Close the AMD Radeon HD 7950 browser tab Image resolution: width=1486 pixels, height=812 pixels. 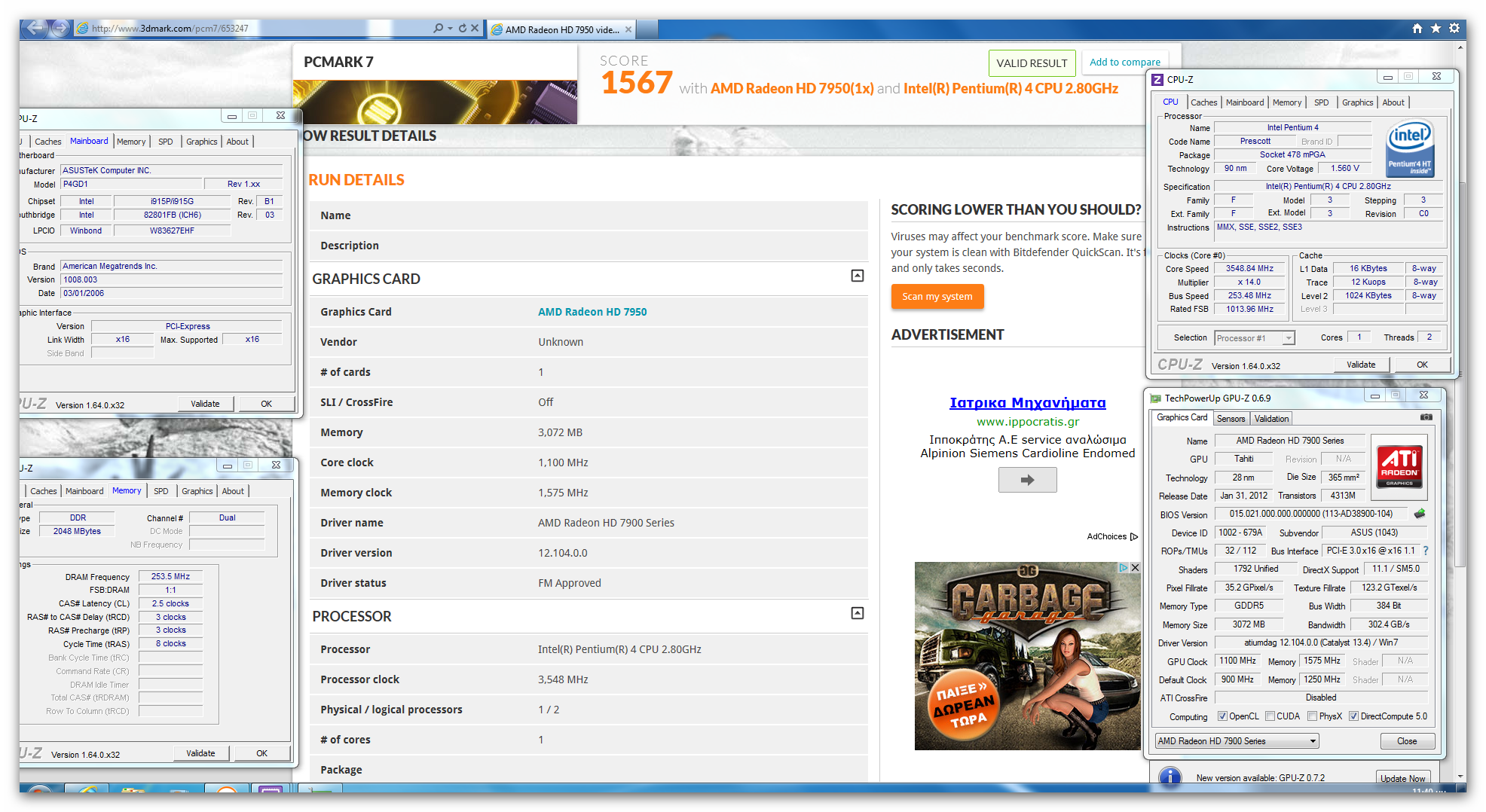[x=628, y=29]
